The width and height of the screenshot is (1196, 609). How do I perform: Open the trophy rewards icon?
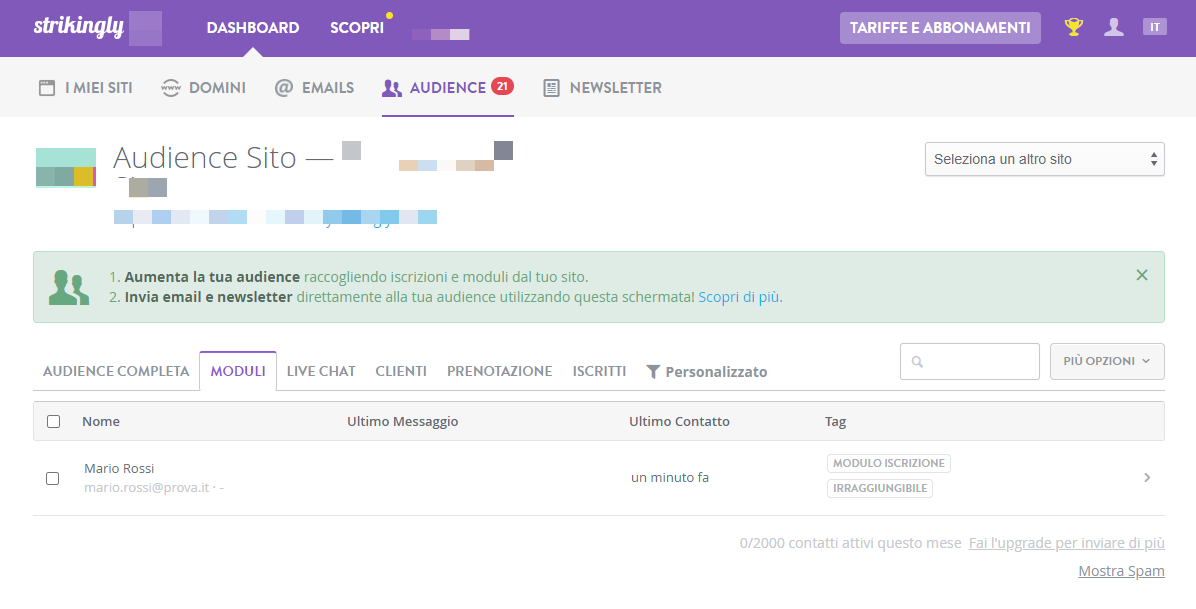click(x=1073, y=27)
